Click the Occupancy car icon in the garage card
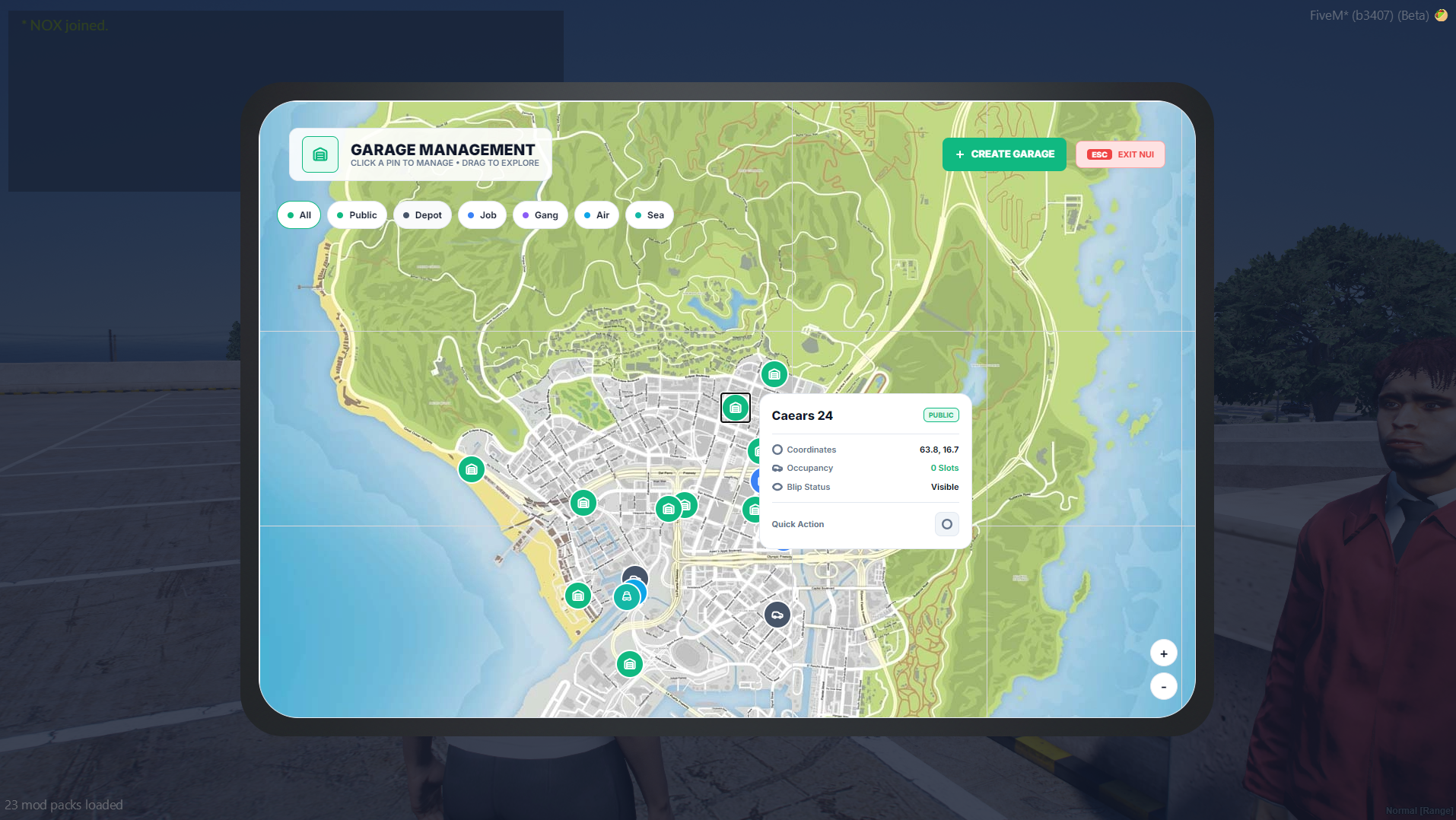Image resolution: width=1456 pixels, height=820 pixels. point(777,468)
